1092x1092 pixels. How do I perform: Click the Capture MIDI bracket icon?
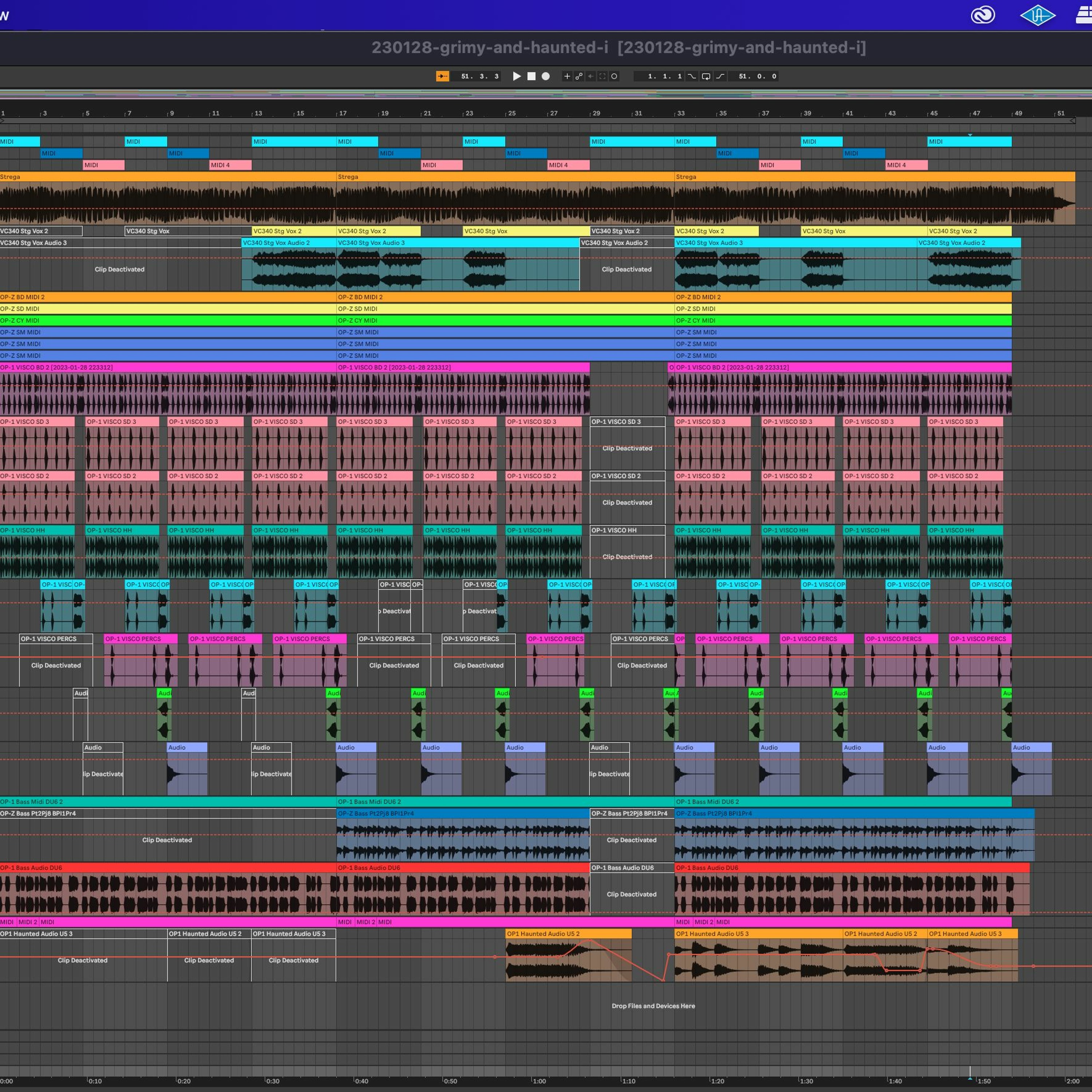[602, 76]
